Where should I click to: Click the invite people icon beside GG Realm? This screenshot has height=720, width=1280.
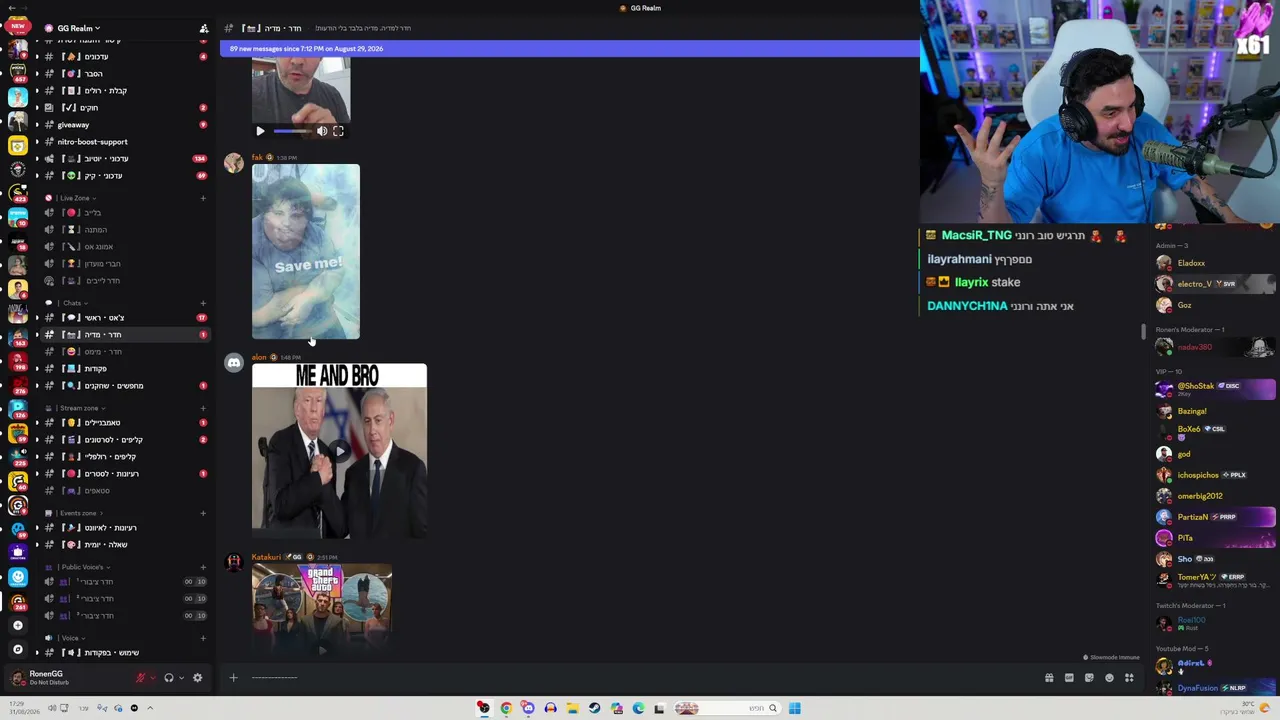click(204, 28)
